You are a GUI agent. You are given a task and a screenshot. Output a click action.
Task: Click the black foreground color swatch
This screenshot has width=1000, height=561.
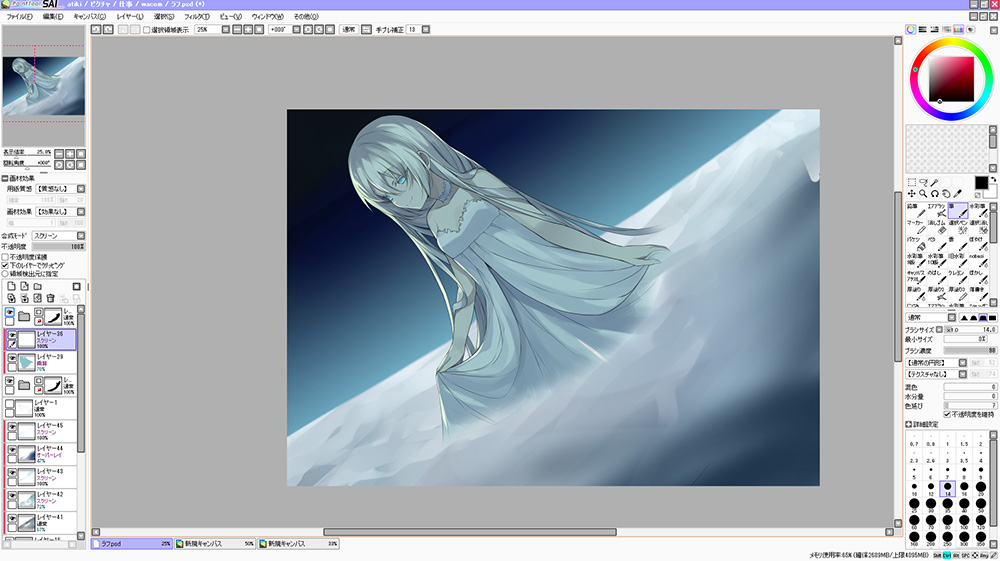[981, 183]
